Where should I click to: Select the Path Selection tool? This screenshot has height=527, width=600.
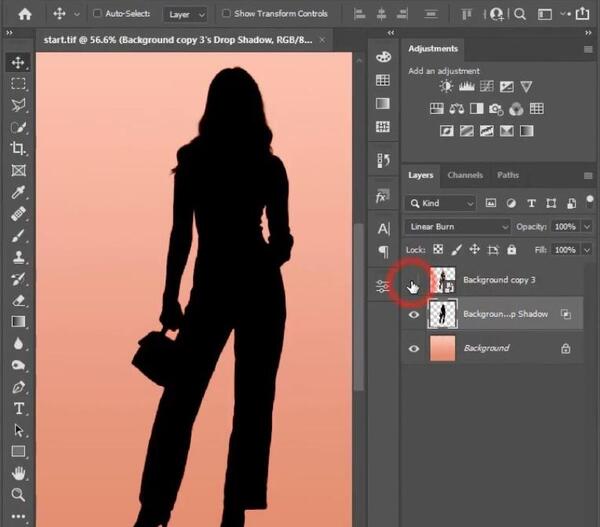pos(18,431)
